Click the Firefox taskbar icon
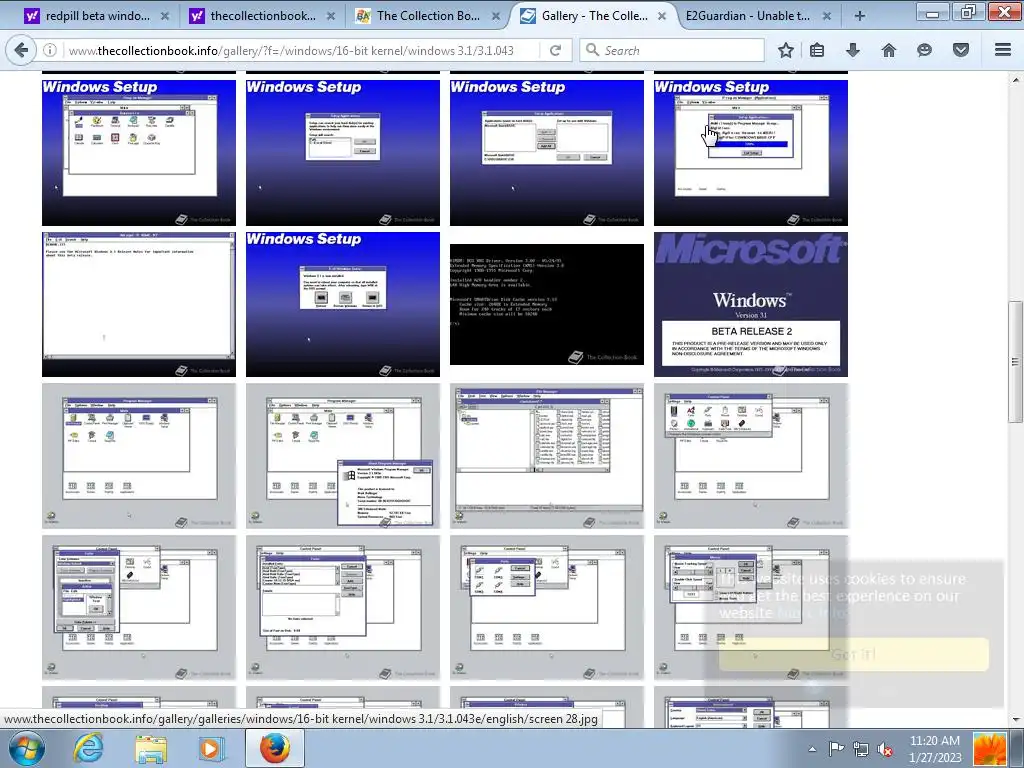1024x768 pixels. click(x=275, y=748)
